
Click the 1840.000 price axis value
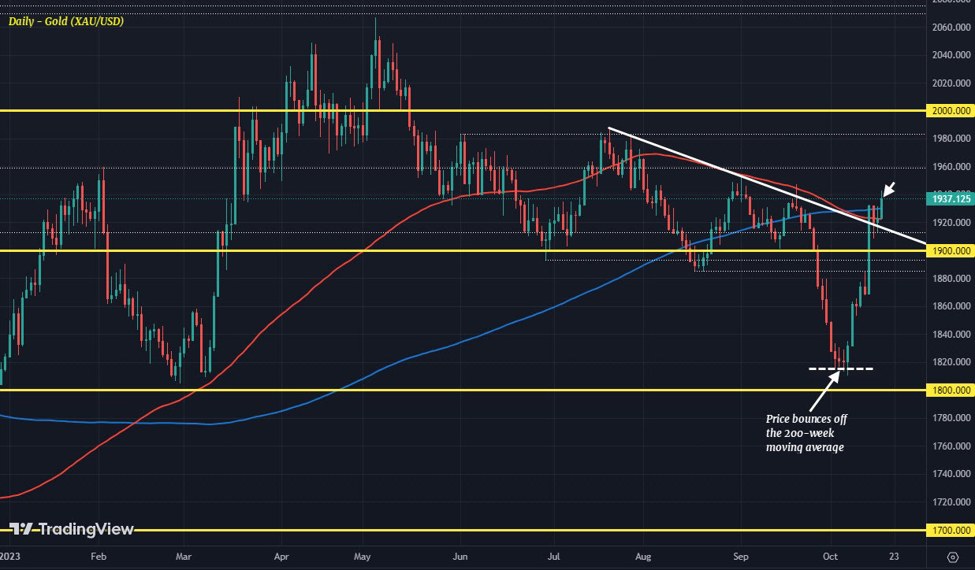pyautogui.click(x=951, y=334)
